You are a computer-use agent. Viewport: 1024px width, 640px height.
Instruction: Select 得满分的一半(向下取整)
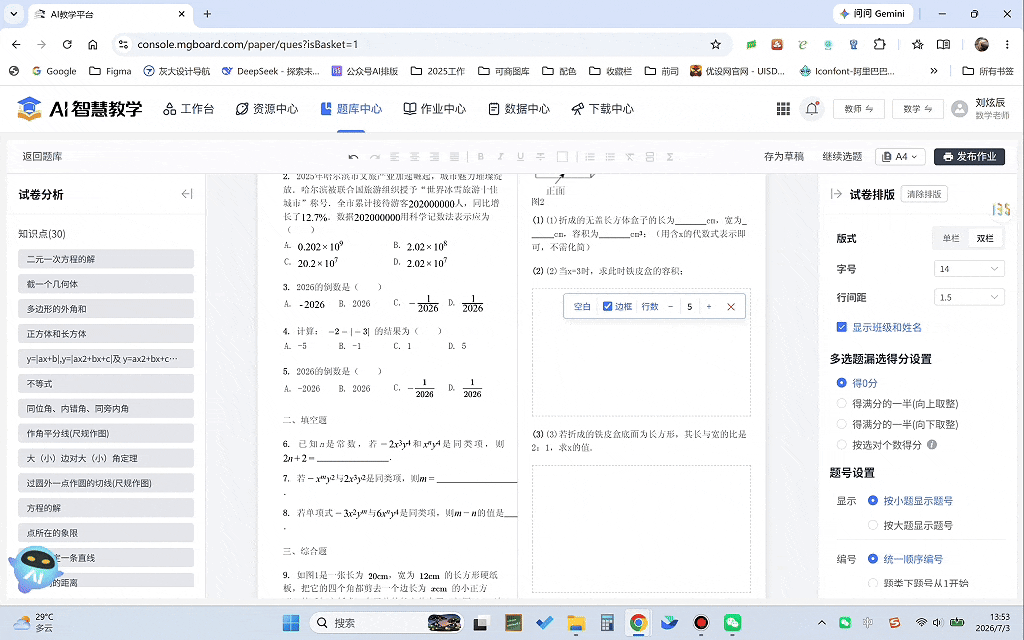[842, 424]
